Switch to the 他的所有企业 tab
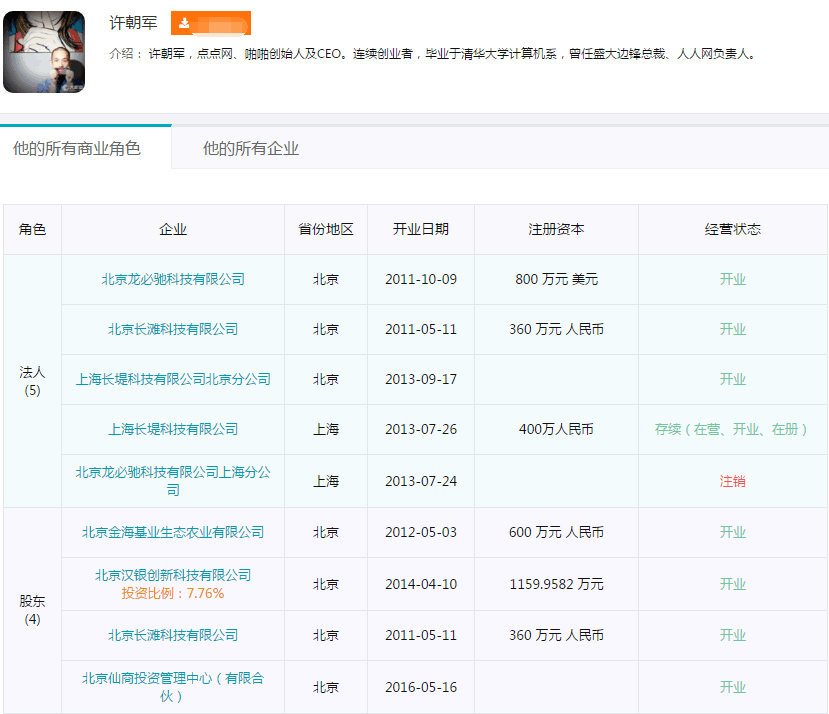 pos(251,149)
